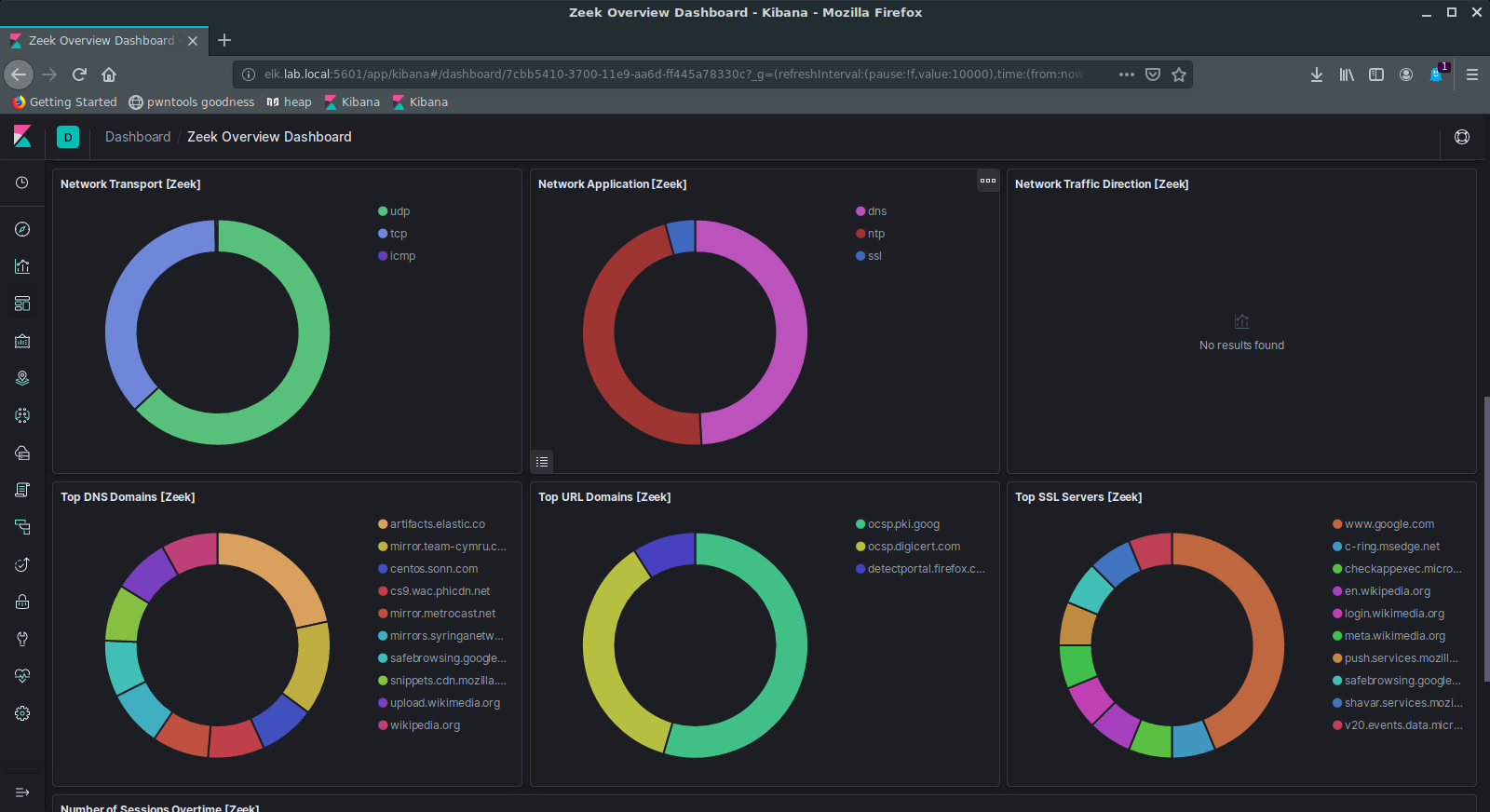The image size is (1490, 812).
Task: Open site information icon in address bar
Action: coord(249,74)
